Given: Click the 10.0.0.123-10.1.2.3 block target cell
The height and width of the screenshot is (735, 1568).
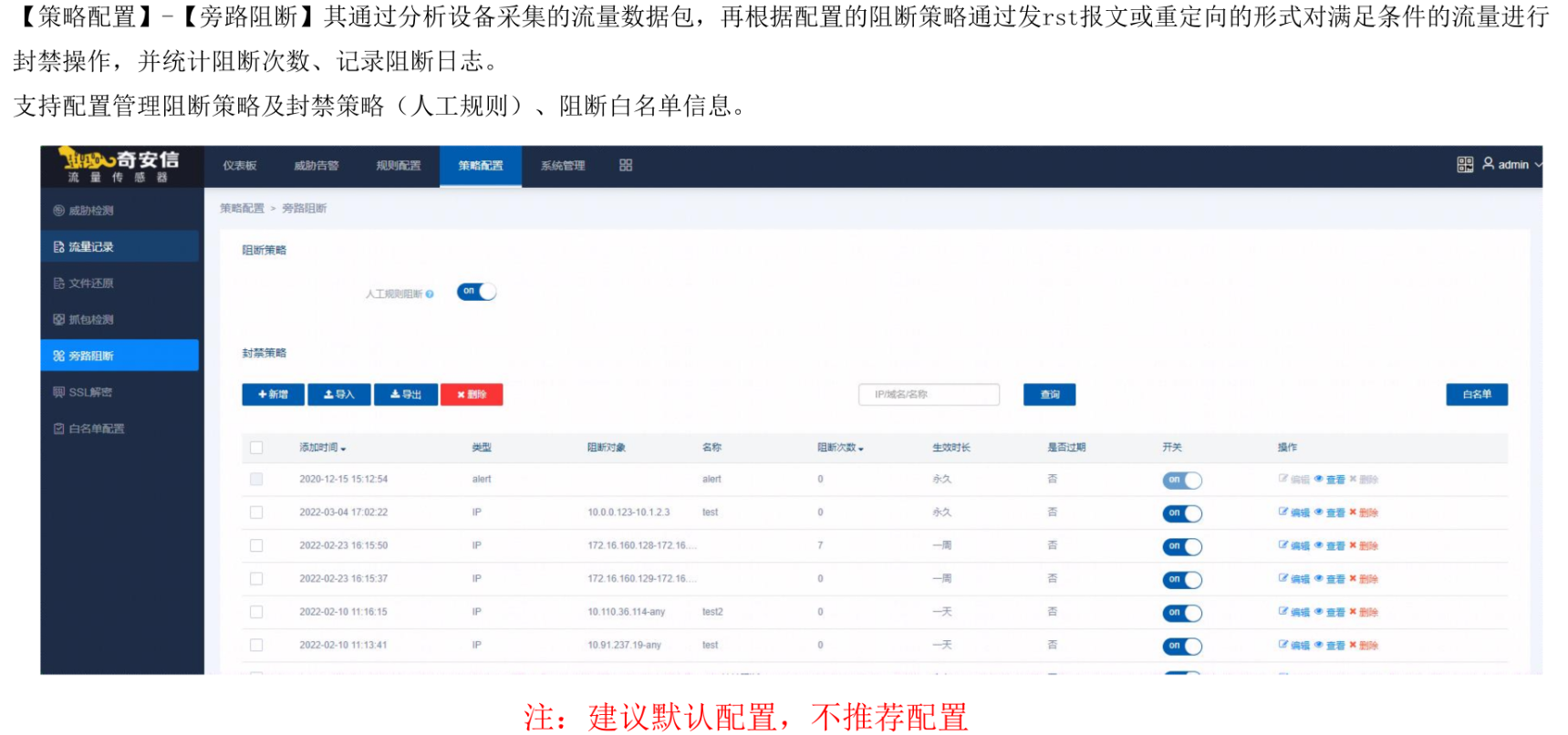Looking at the screenshot, I should coord(628,512).
